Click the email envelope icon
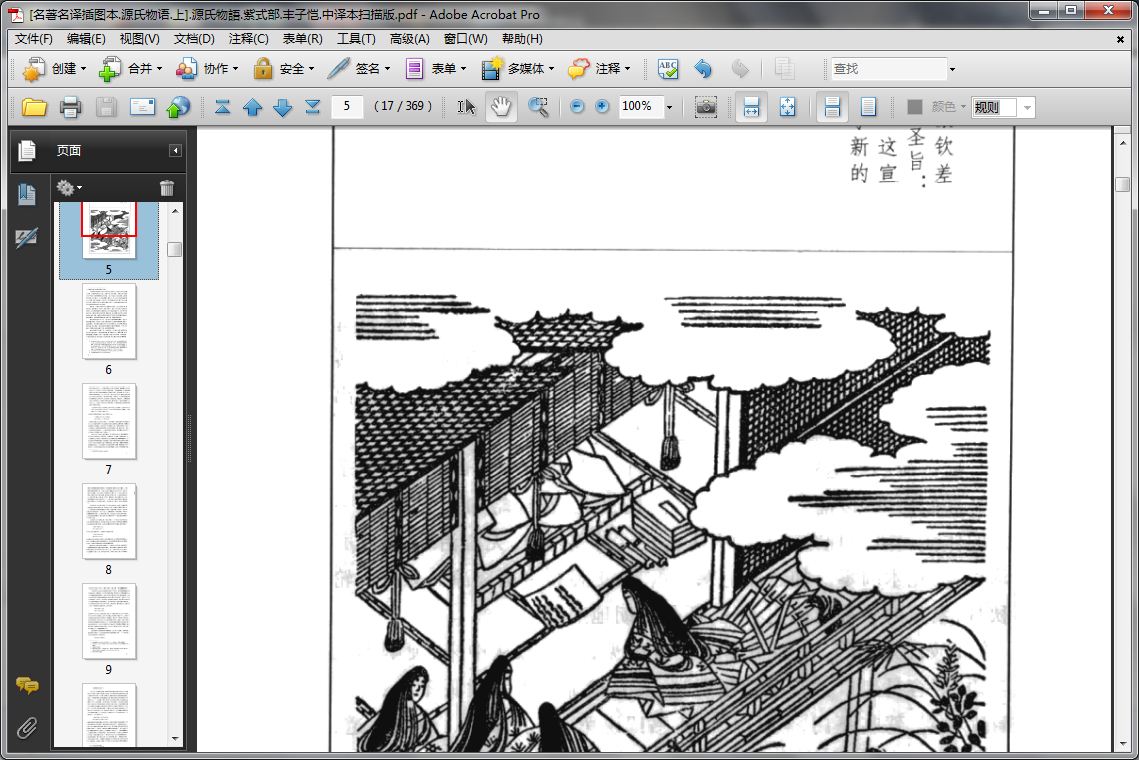The image size is (1139, 760). [x=142, y=107]
